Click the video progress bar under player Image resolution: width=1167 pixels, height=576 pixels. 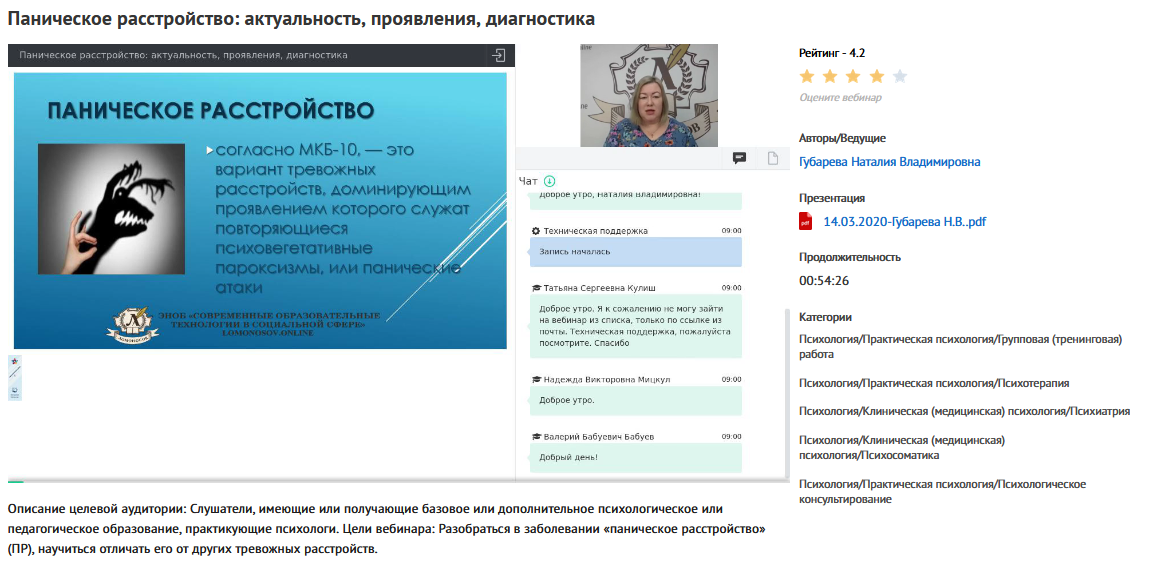click(x=260, y=482)
